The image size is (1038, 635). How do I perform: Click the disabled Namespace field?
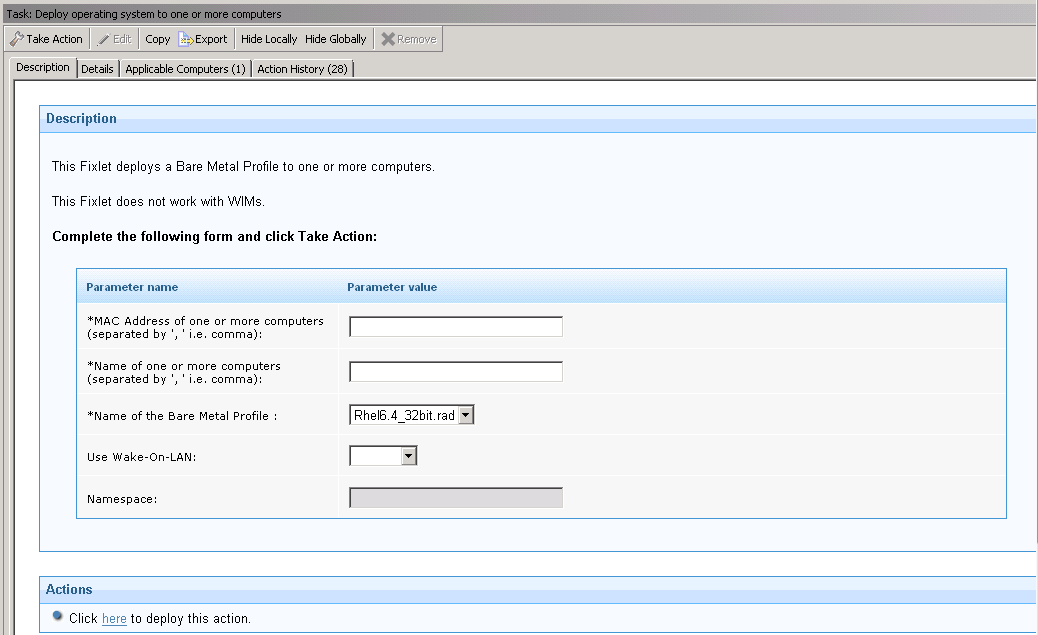pos(455,497)
